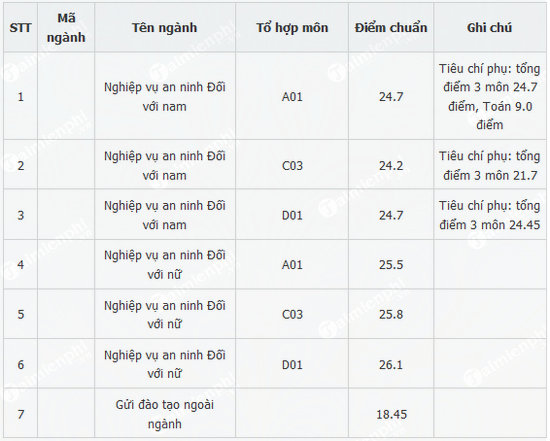Select the Ghi chú column header
Image resolution: width=550 pixels, height=441 pixels.
pyautogui.click(x=490, y=27)
